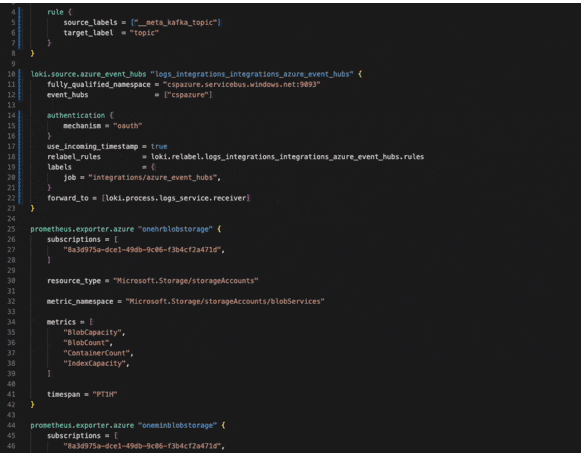Click "logs_integrations_integrations_azure_event_hubs" block label

[x=252, y=74]
